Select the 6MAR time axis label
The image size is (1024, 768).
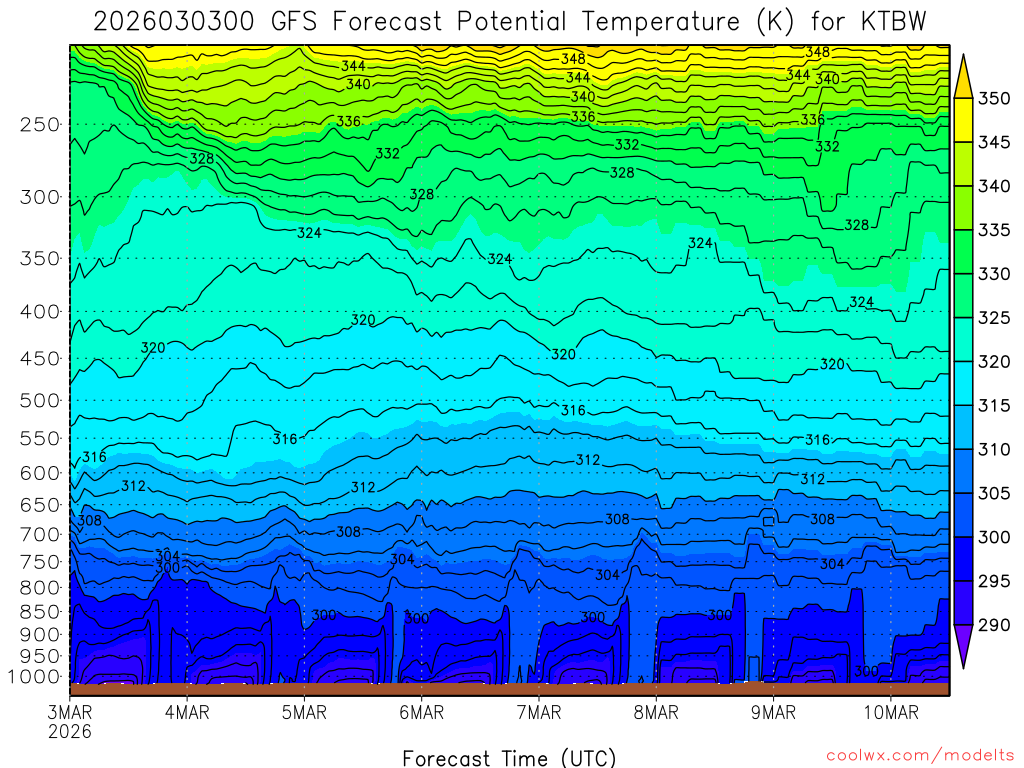tap(421, 712)
